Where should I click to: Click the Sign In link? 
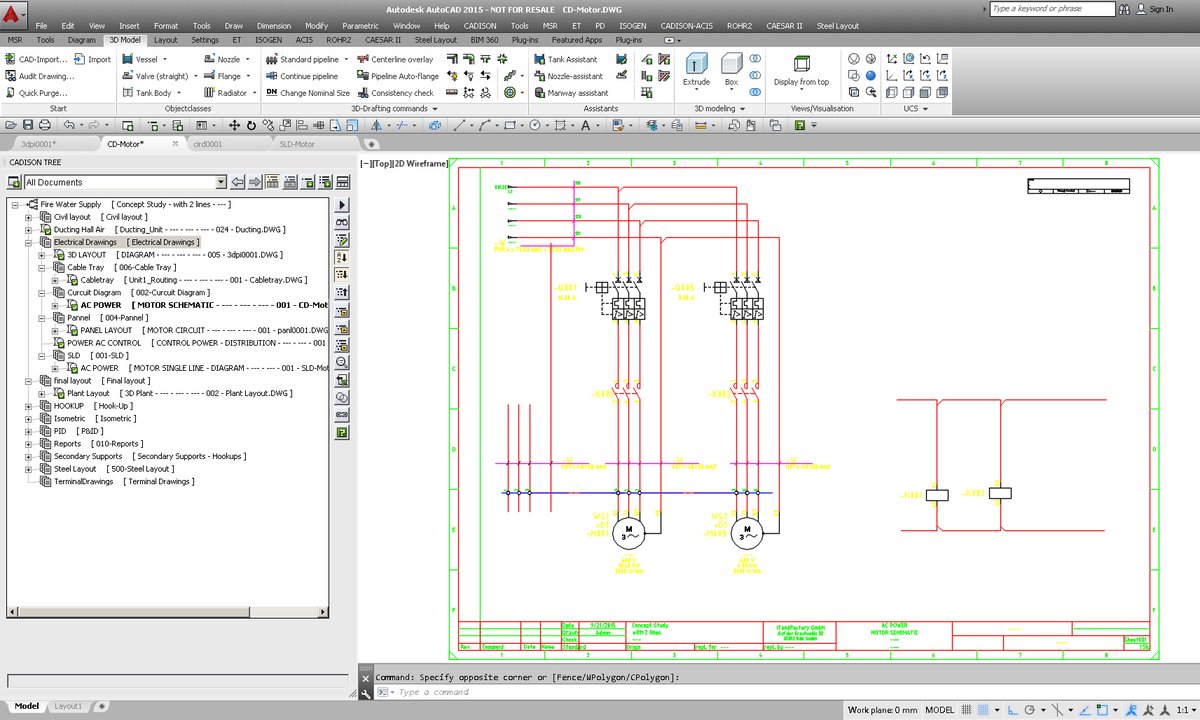tap(1160, 8)
